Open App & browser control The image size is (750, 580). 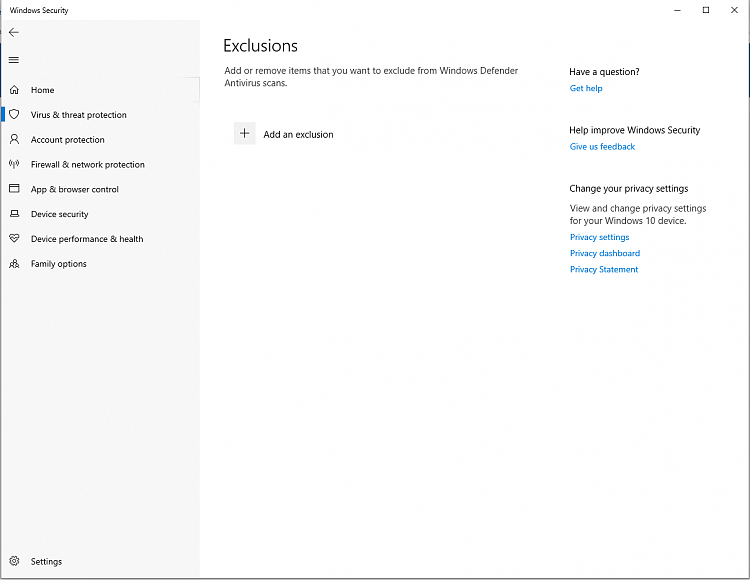click(x=75, y=189)
